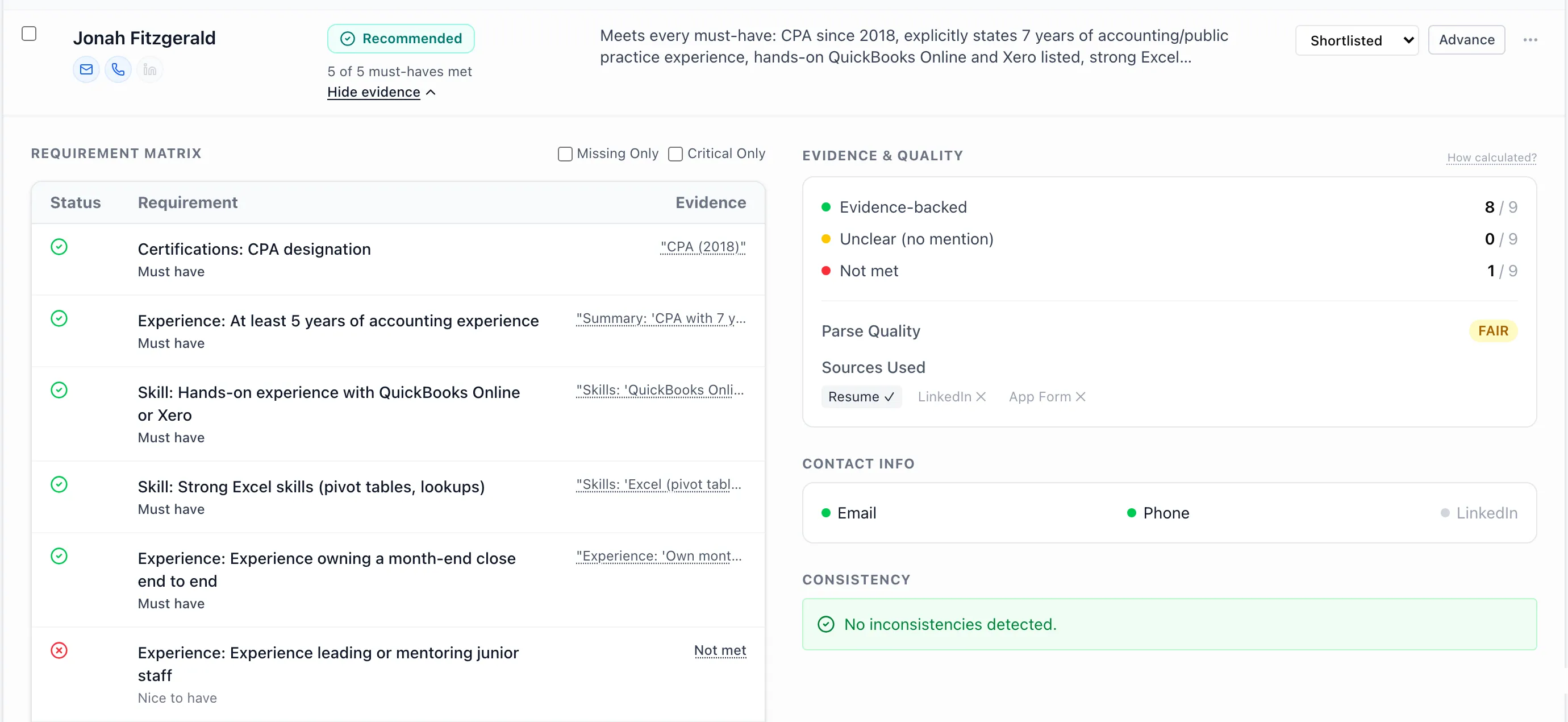Click the Requirement column header
Image resolution: width=1568 pixels, height=722 pixels.
tap(187, 202)
